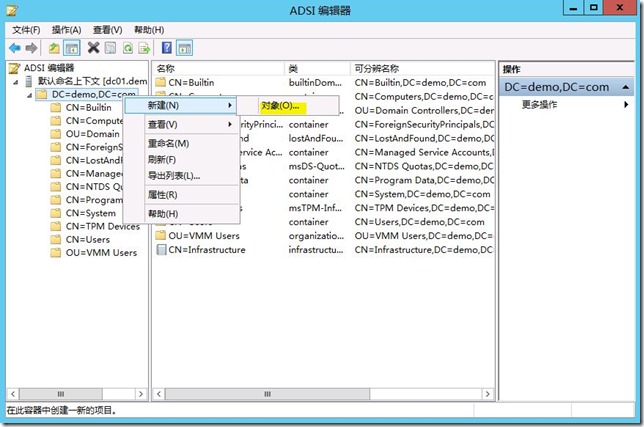Select CN=System in the tree

point(90,213)
